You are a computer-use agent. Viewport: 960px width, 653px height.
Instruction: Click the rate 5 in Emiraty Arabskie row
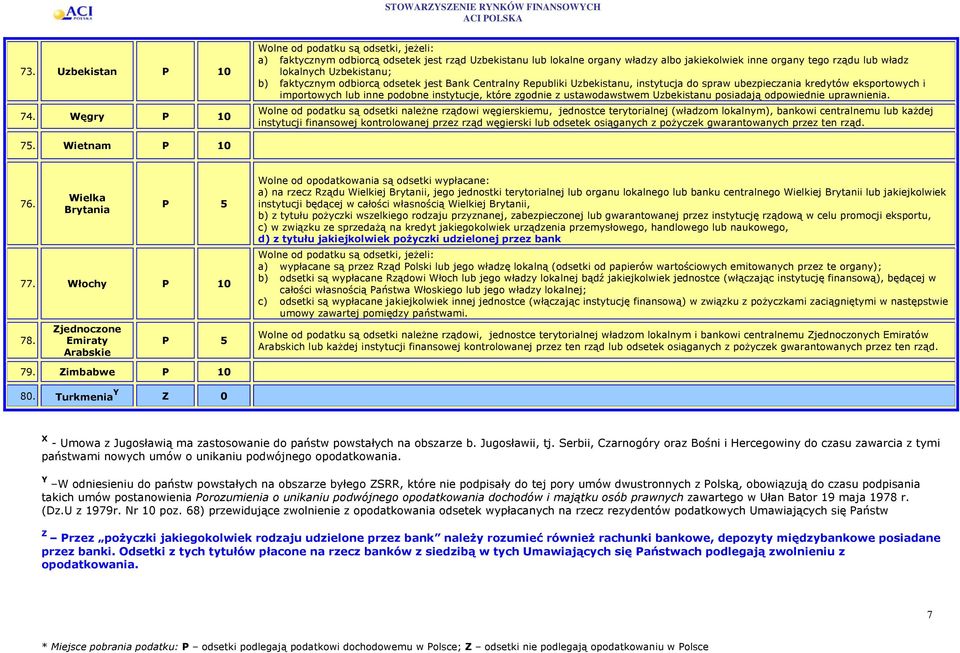(x=223, y=340)
